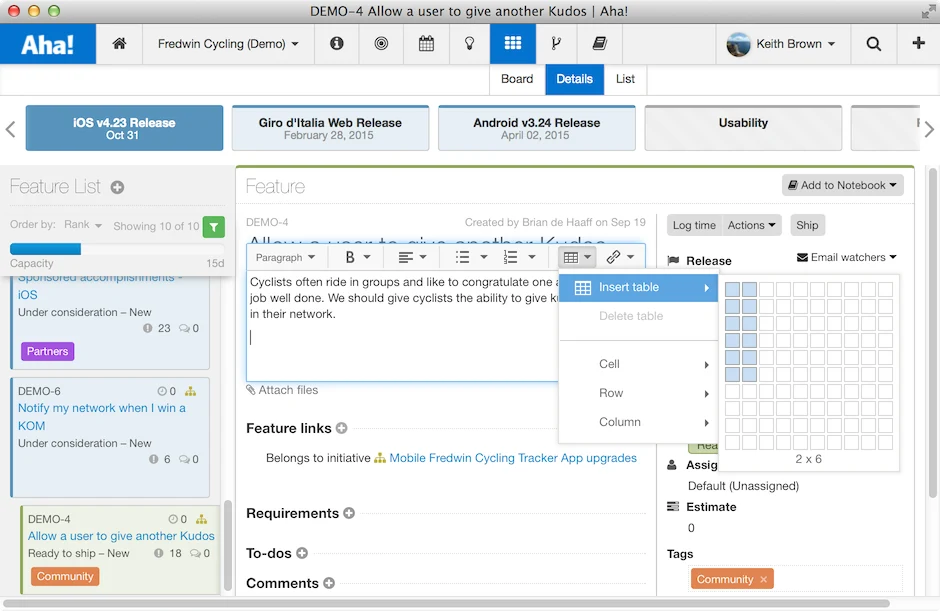Click the Default (Unassigned) assignee value
This screenshot has width=940, height=611.
coord(743,486)
